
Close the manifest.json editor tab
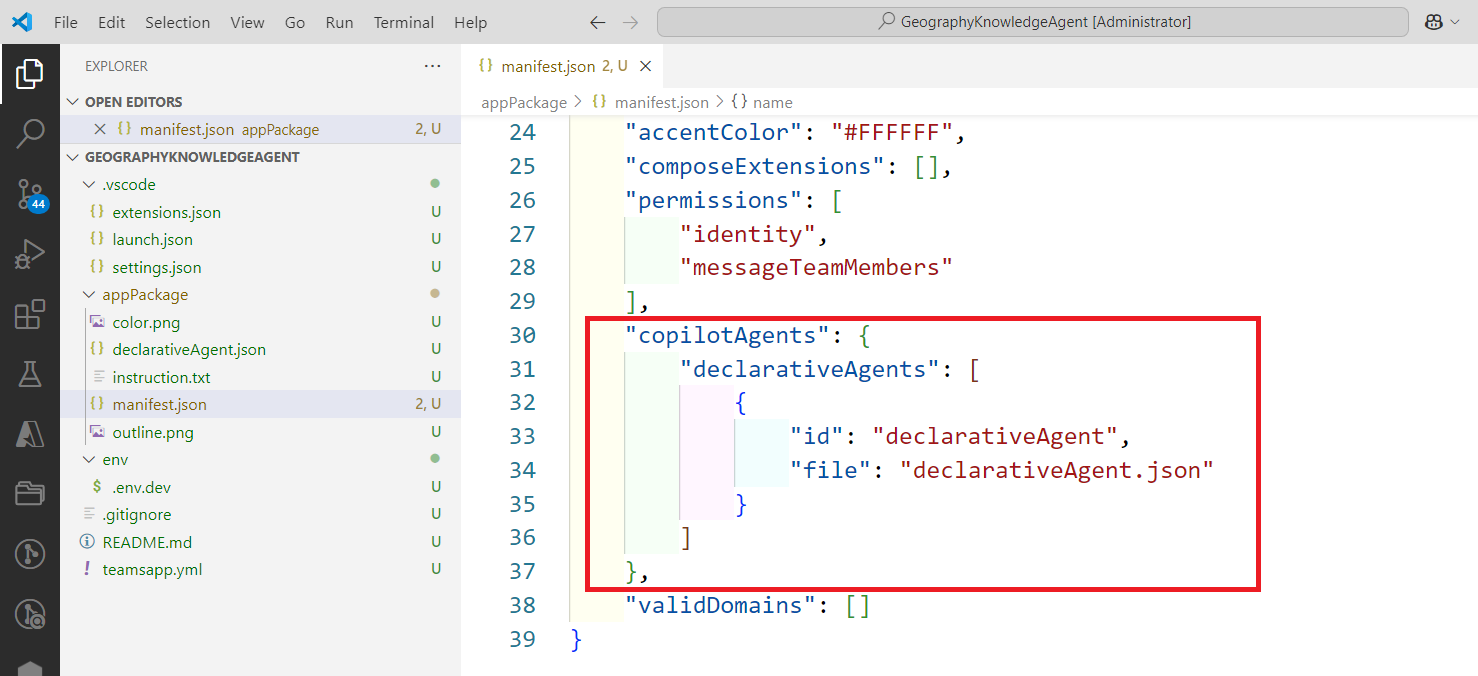(x=645, y=66)
